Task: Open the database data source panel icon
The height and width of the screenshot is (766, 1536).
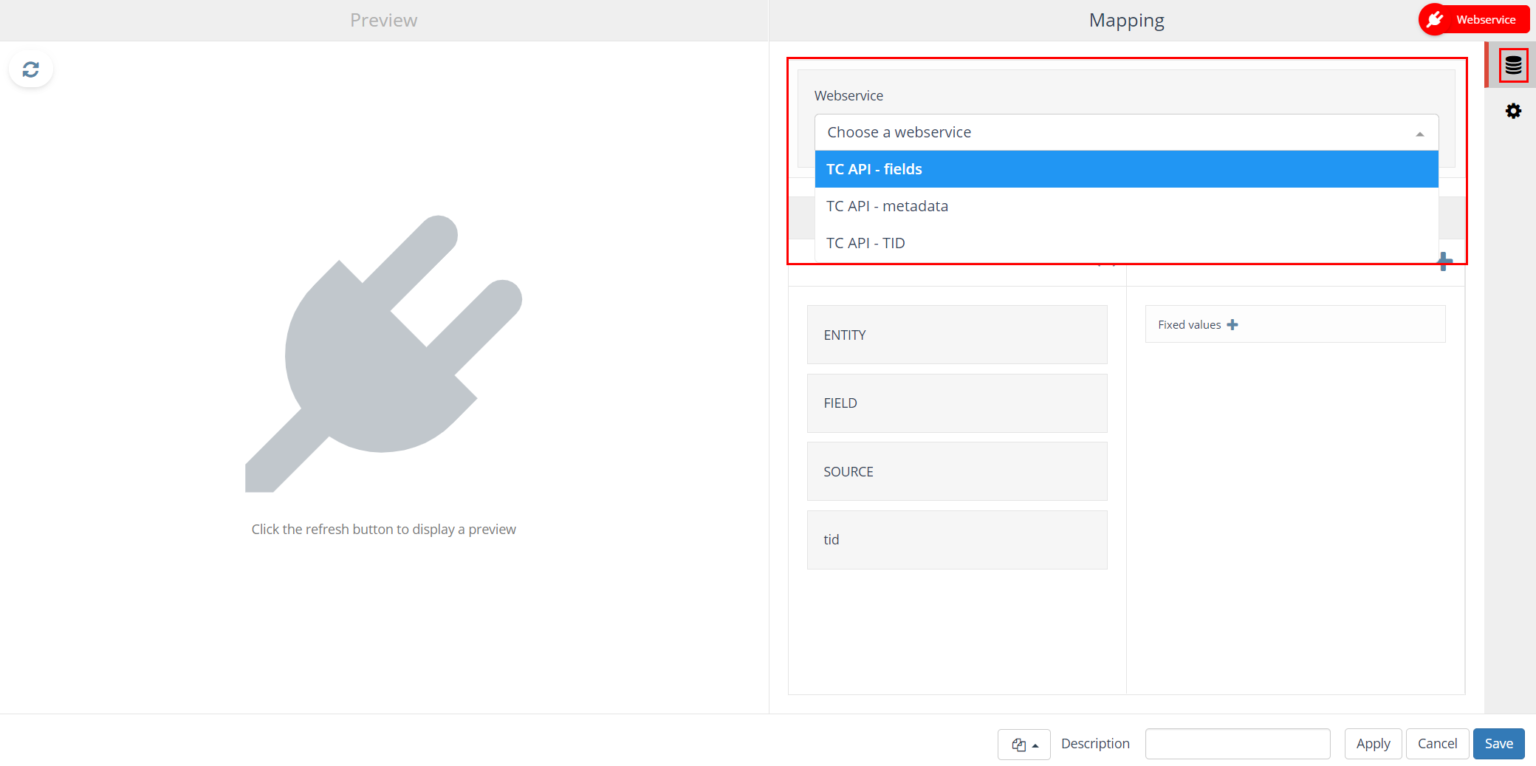Action: (x=1513, y=66)
